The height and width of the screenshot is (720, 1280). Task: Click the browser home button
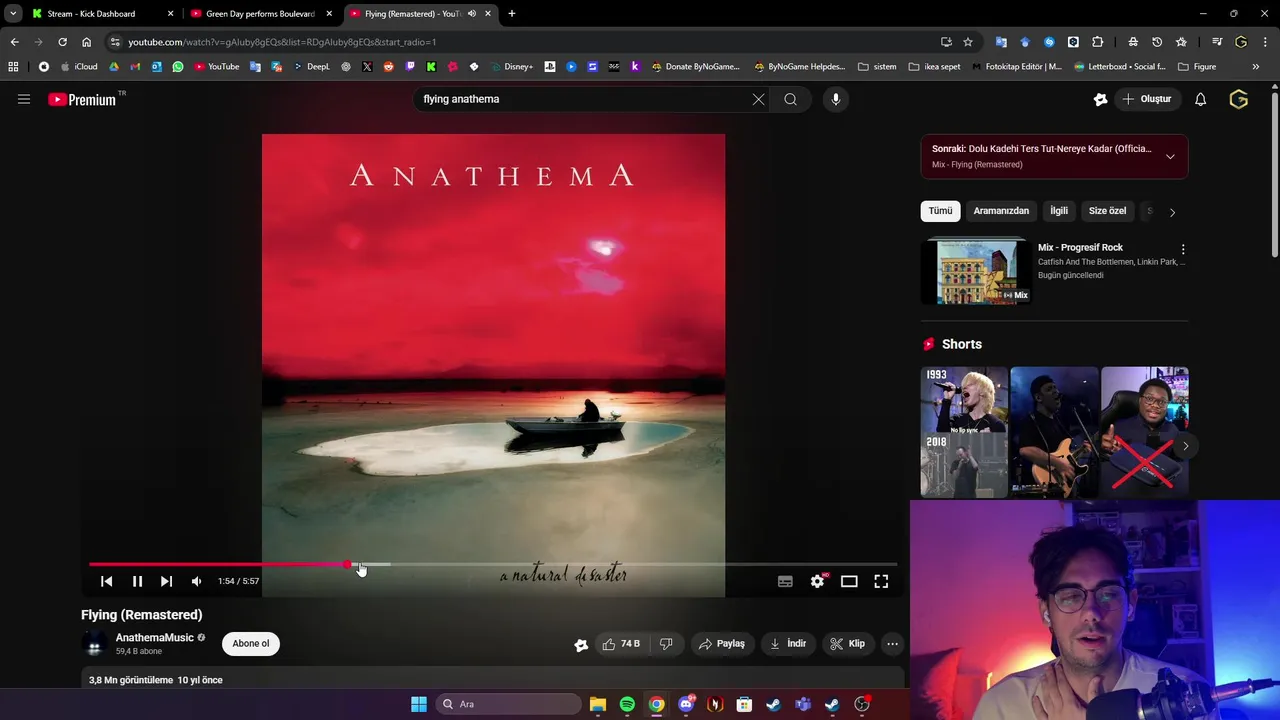click(86, 42)
